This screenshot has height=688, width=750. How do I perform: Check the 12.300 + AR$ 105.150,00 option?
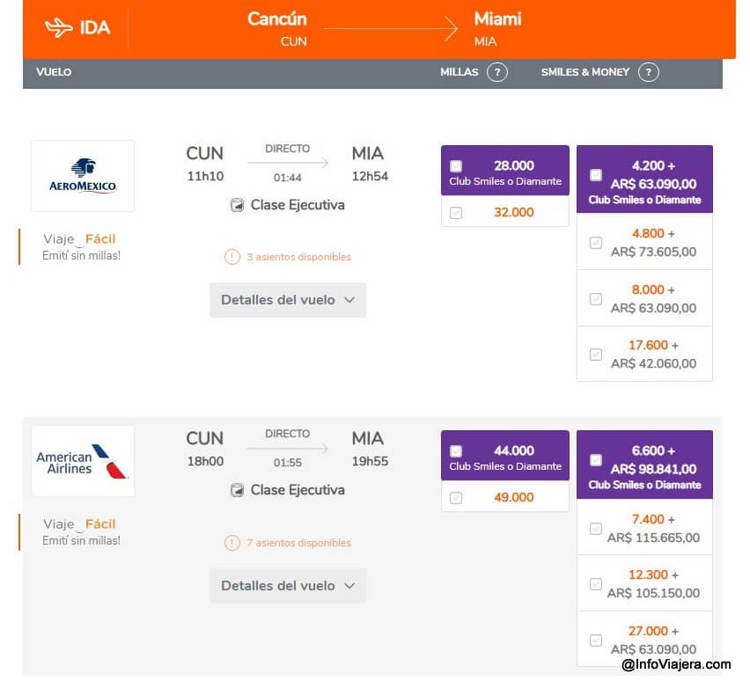(x=596, y=584)
